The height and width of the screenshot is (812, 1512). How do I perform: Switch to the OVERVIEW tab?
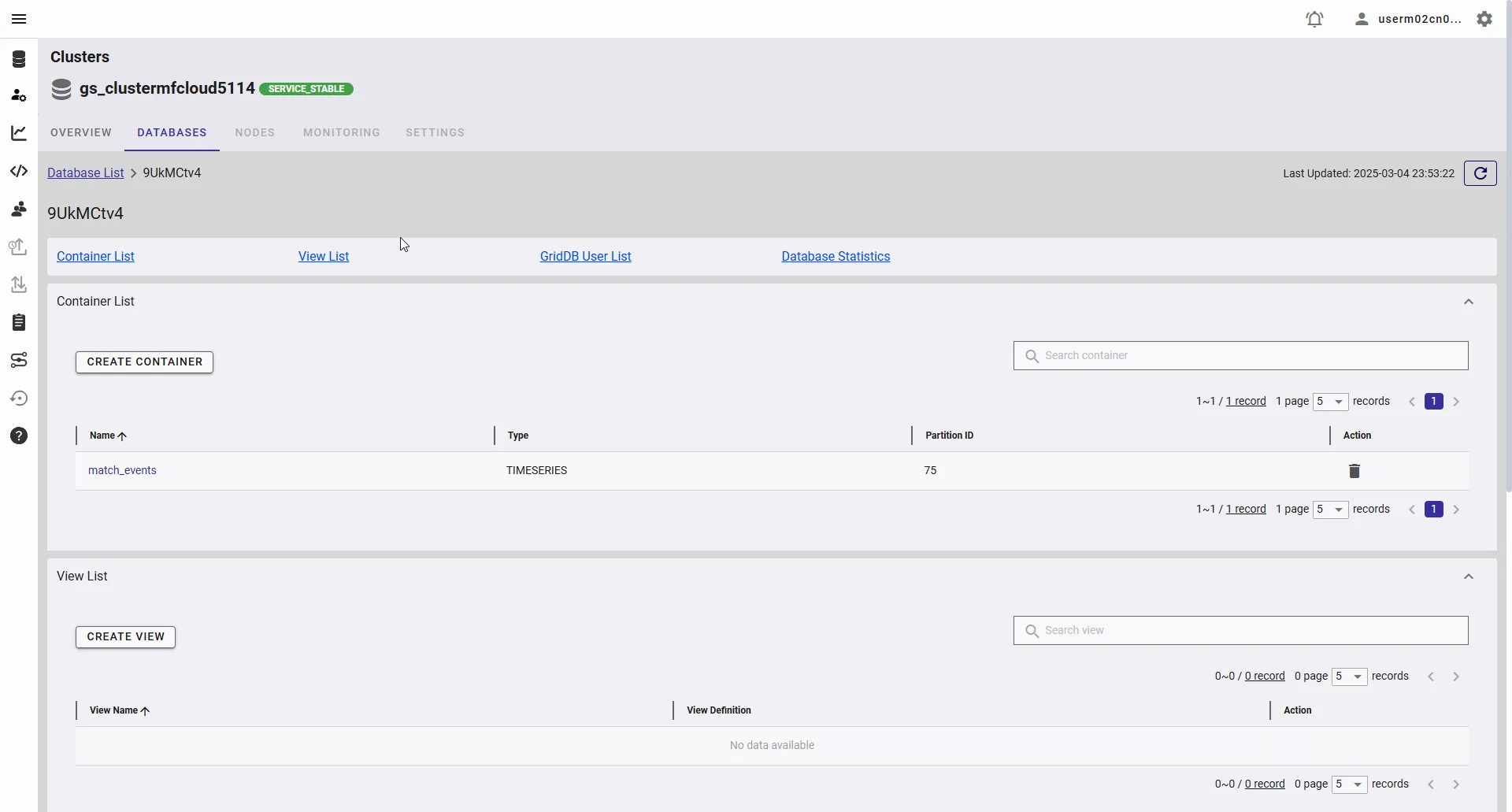click(x=81, y=132)
